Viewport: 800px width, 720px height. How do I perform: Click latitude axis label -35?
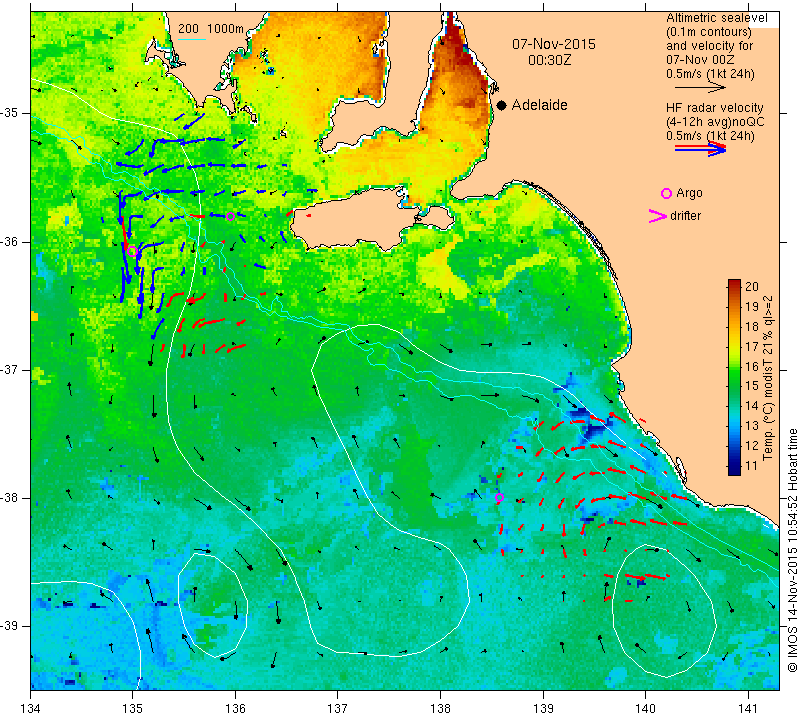[x=11, y=113]
